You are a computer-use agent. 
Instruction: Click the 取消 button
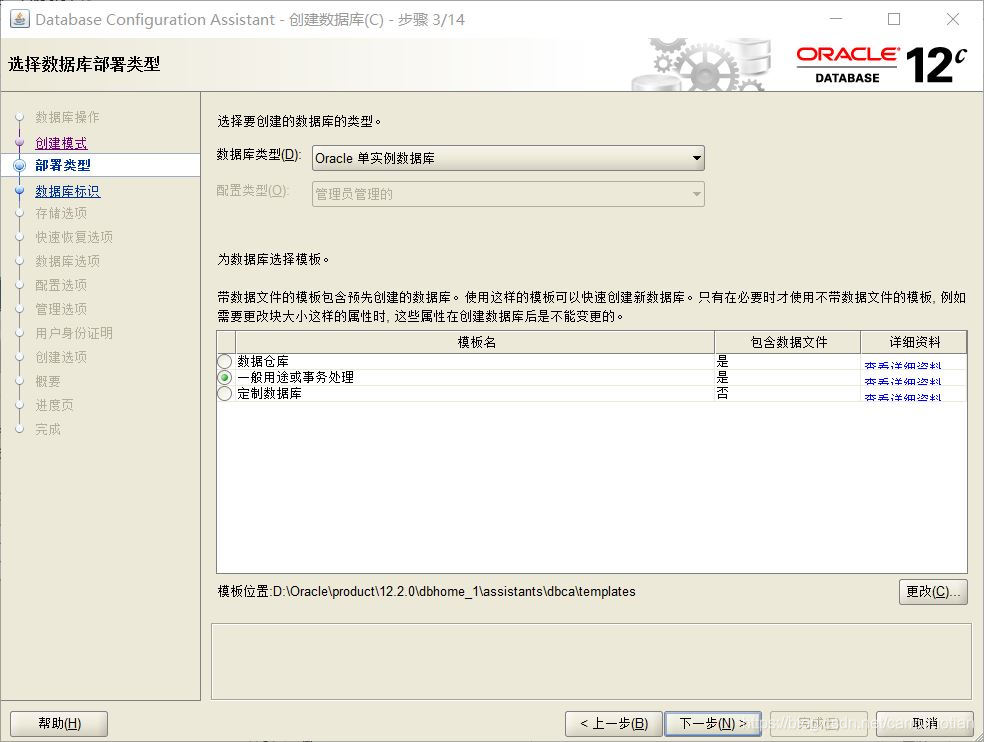[x=924, y=724]
